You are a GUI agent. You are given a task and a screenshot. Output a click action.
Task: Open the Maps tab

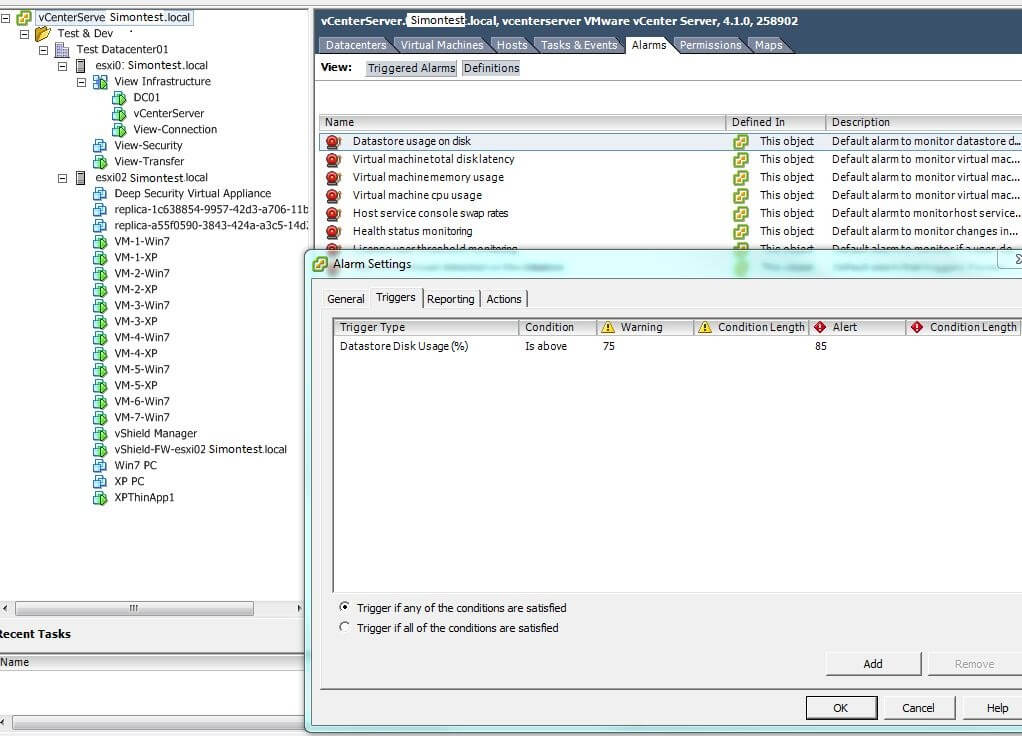[x=768, y=45]
